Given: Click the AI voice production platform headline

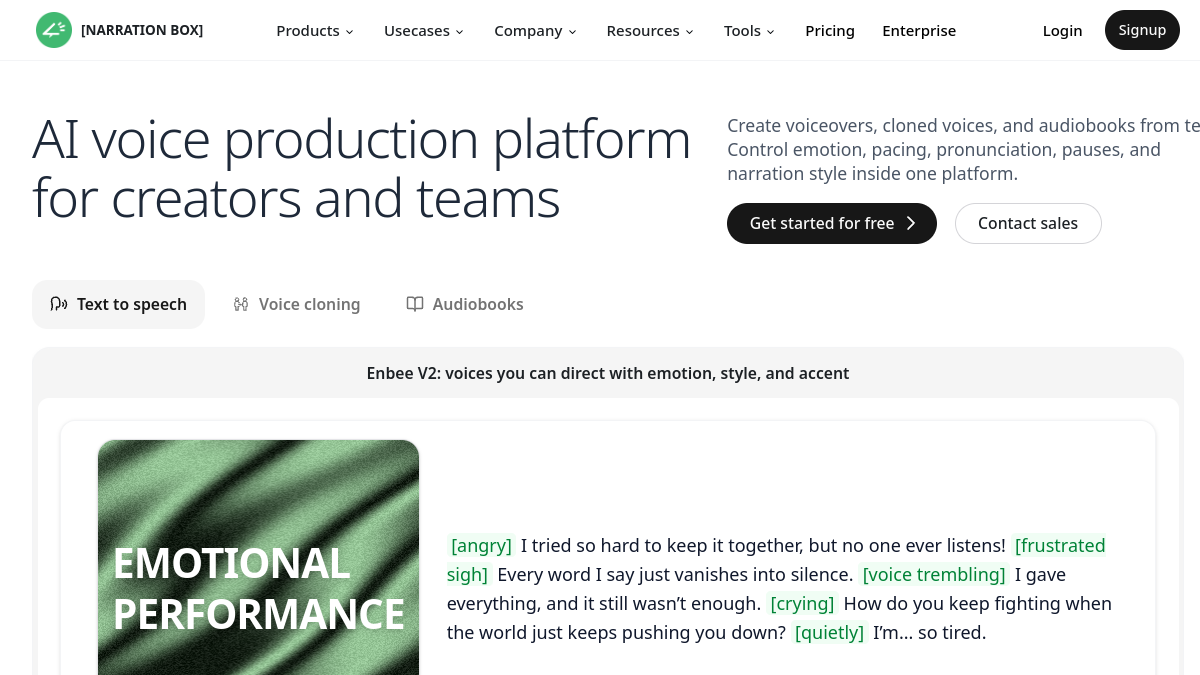Looking at the screenshot, I should click(x=362, y=168).
